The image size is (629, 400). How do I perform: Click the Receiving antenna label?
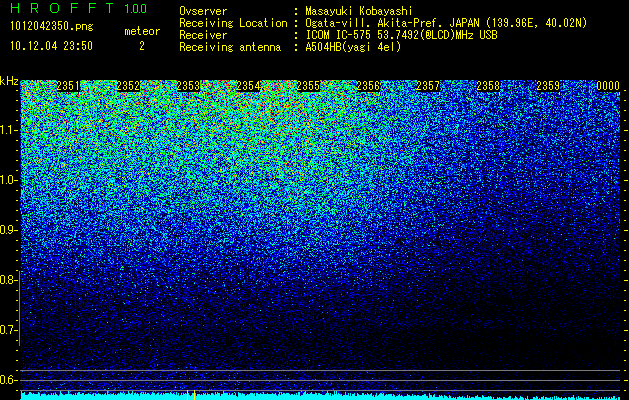(x=230, y=47)
